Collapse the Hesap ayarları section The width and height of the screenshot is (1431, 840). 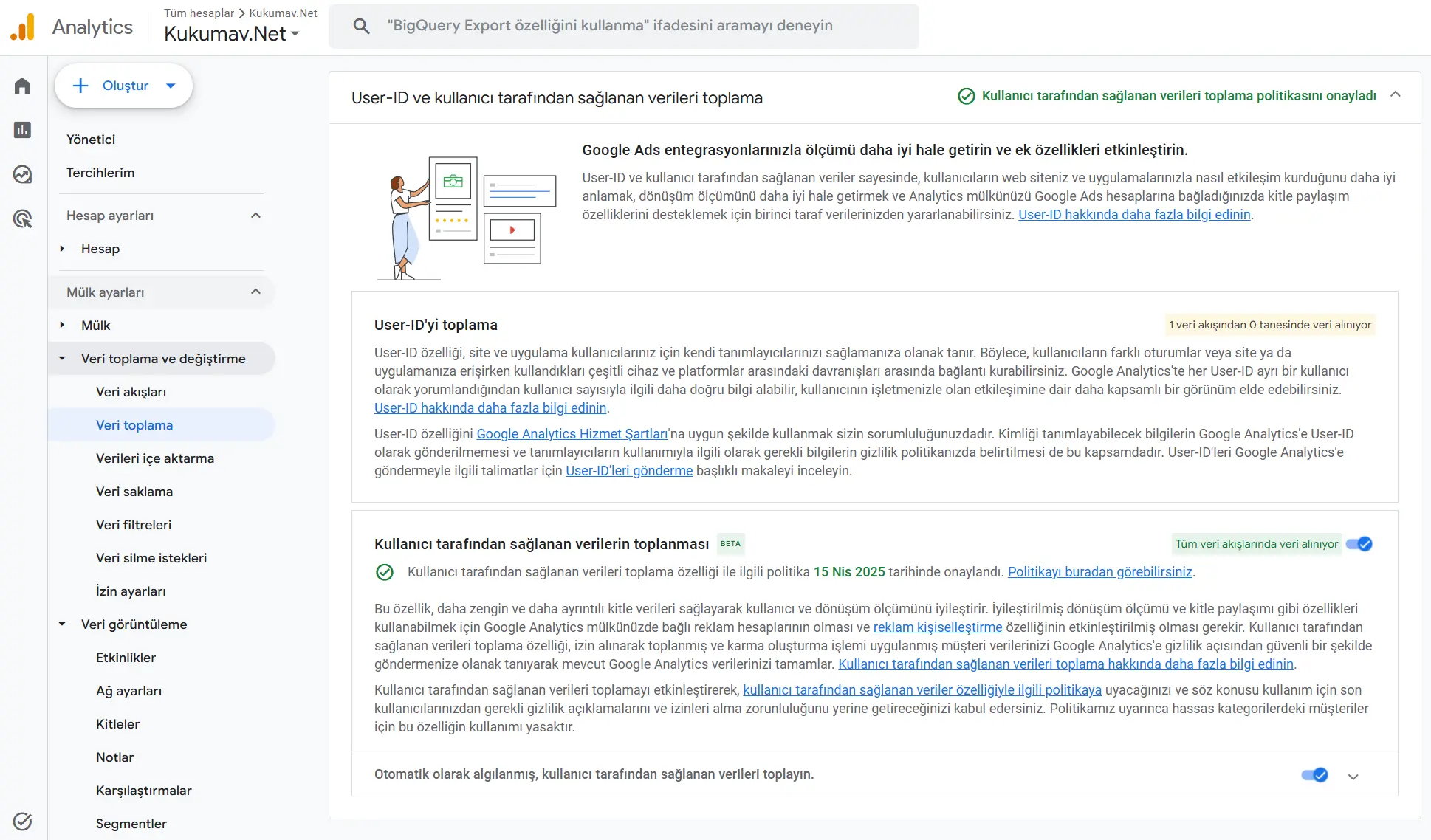(255, 216)
